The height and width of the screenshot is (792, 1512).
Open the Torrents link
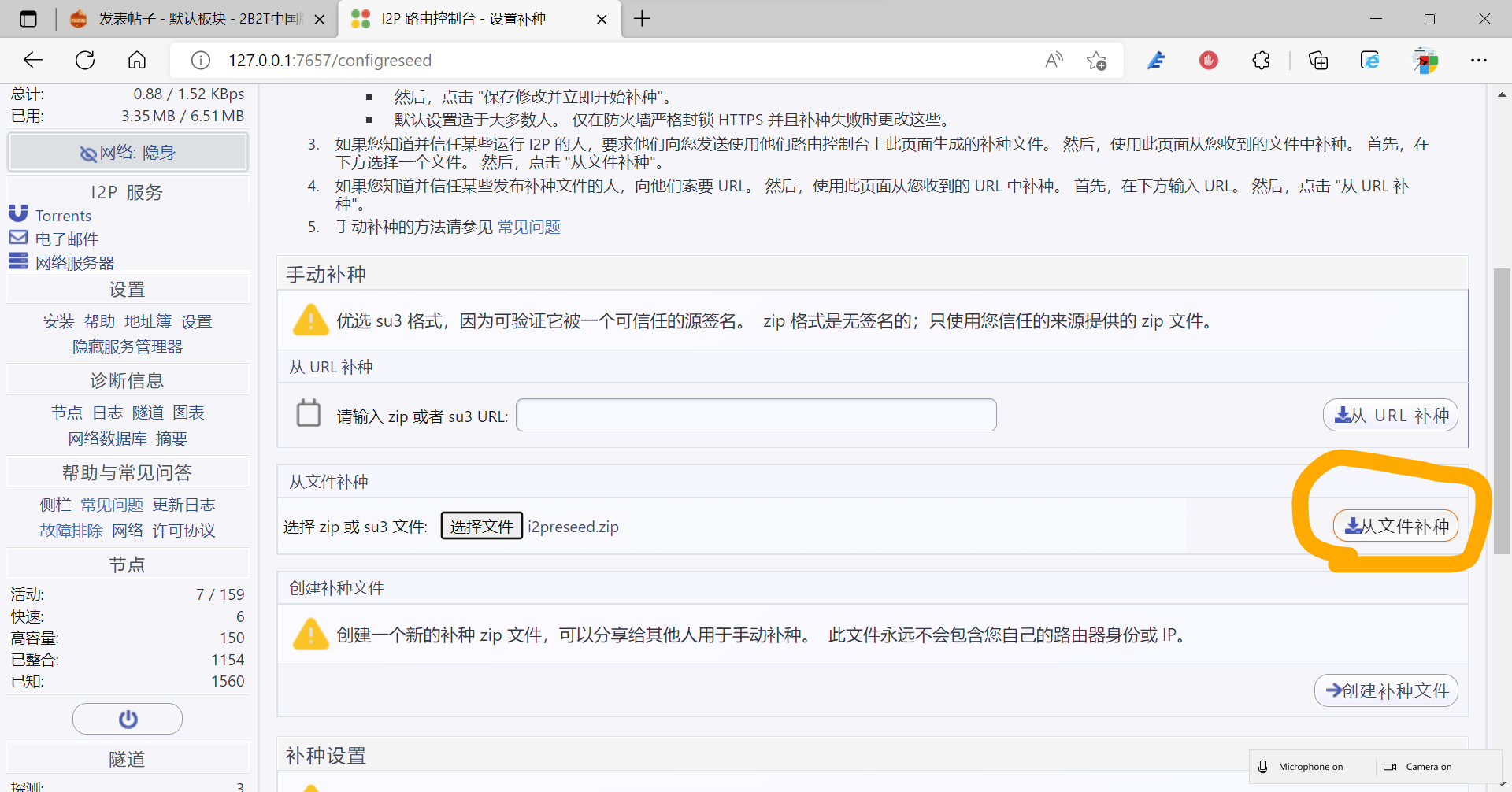[x=63, y=216]
